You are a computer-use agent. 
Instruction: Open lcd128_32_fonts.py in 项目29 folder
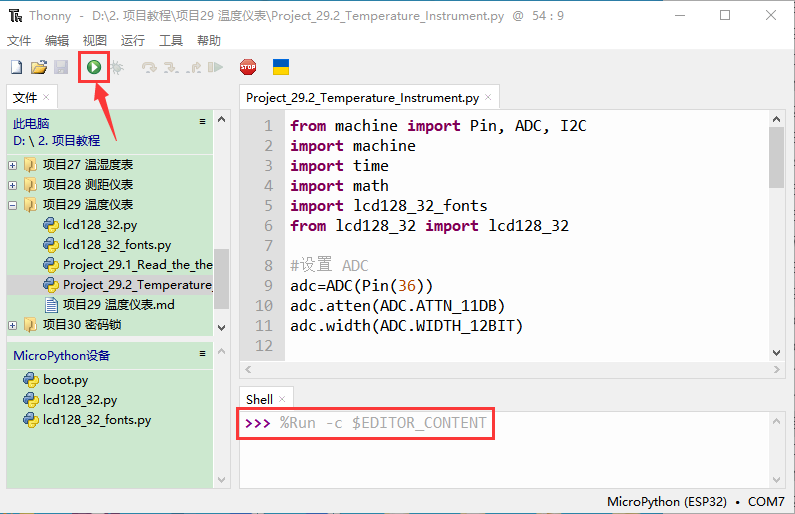point(116,245)
